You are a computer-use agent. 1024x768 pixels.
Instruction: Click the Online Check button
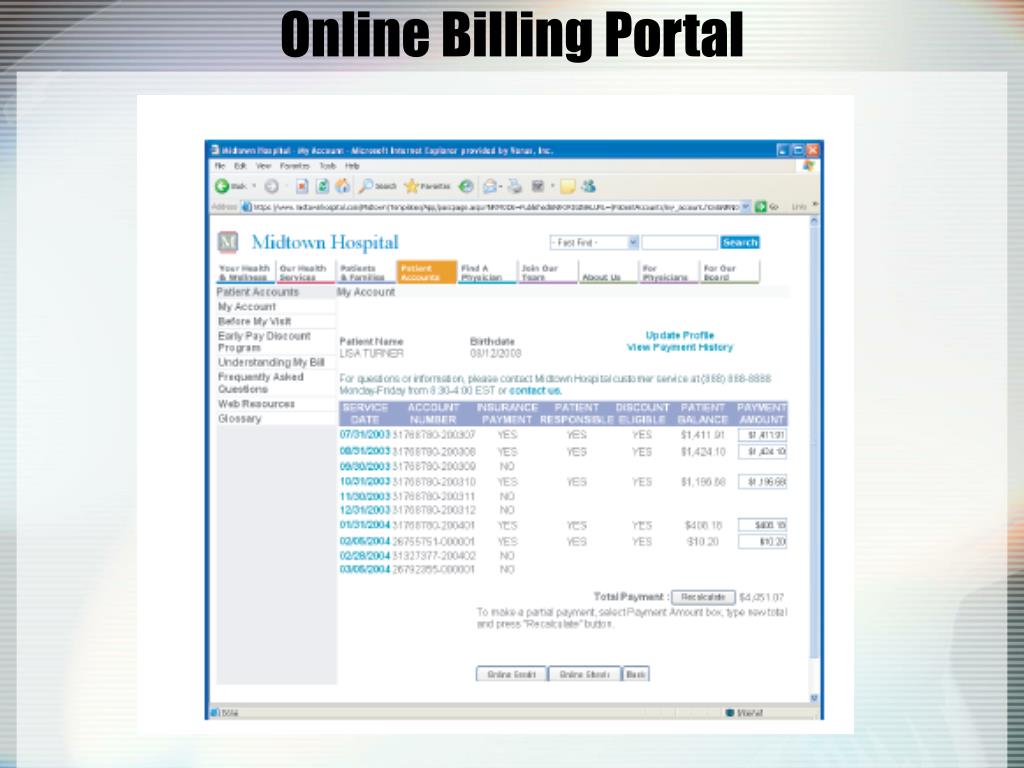(584, 675)
